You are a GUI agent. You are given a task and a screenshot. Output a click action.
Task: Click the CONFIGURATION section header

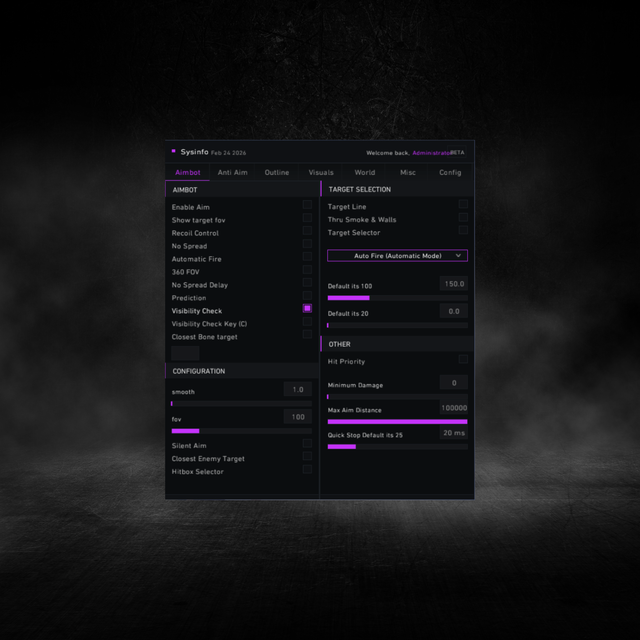[242, 371]
